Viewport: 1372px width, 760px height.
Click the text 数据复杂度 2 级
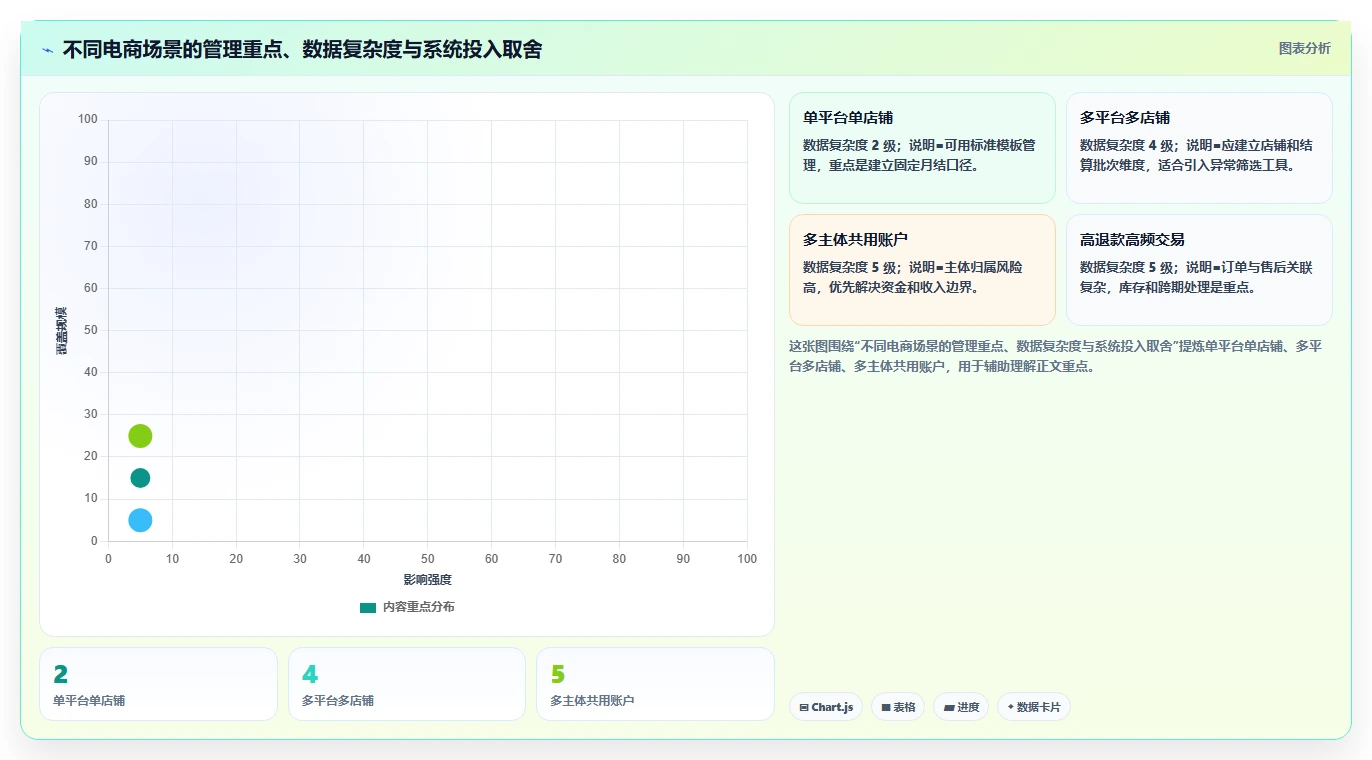850,145
